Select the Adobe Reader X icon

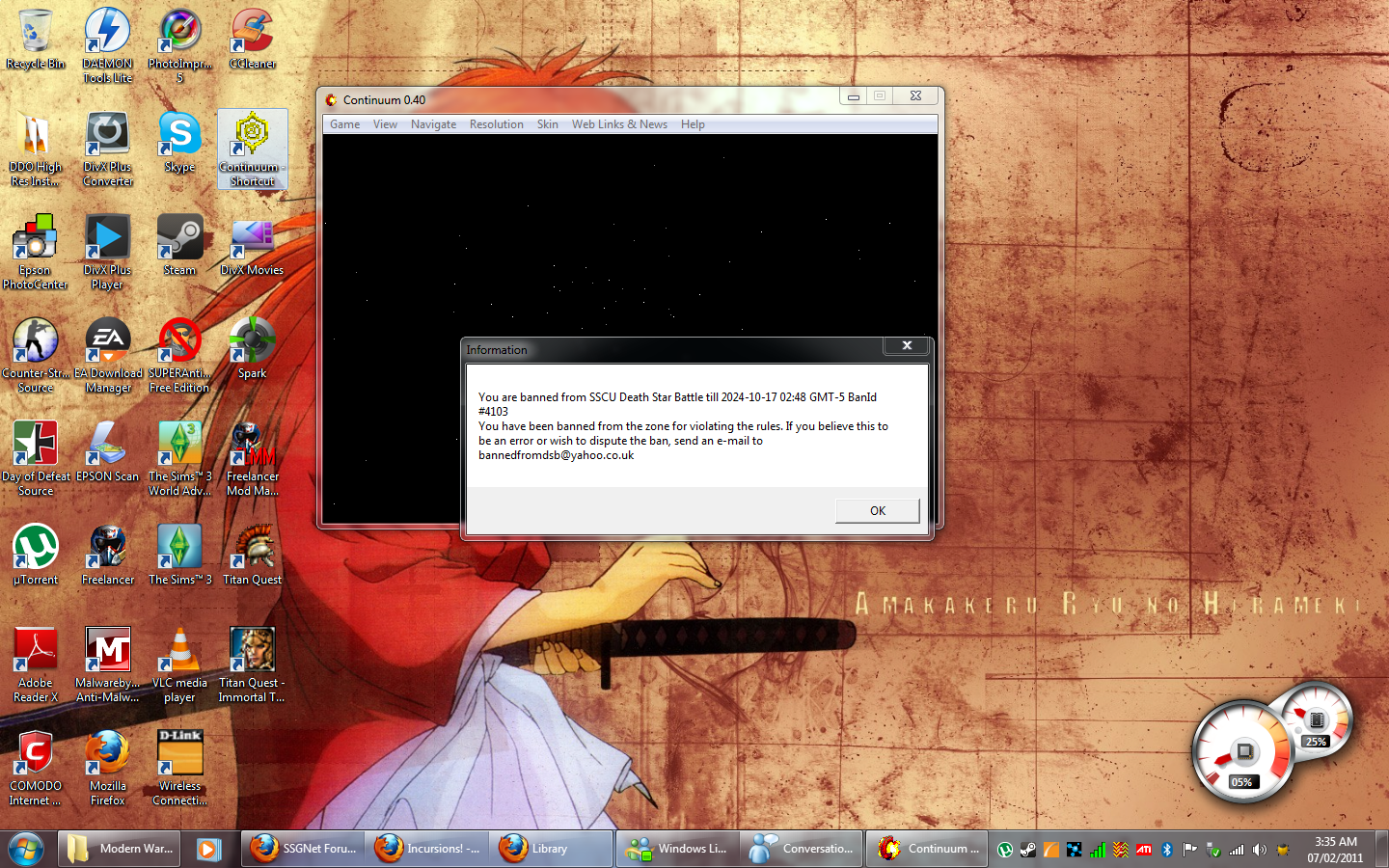click(36, 665)
